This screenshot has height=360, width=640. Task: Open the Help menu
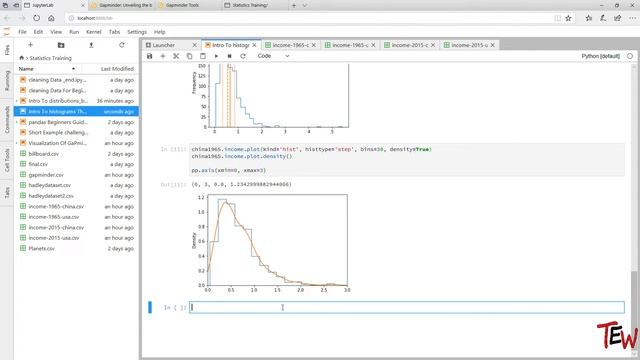[x=160, y=32]
